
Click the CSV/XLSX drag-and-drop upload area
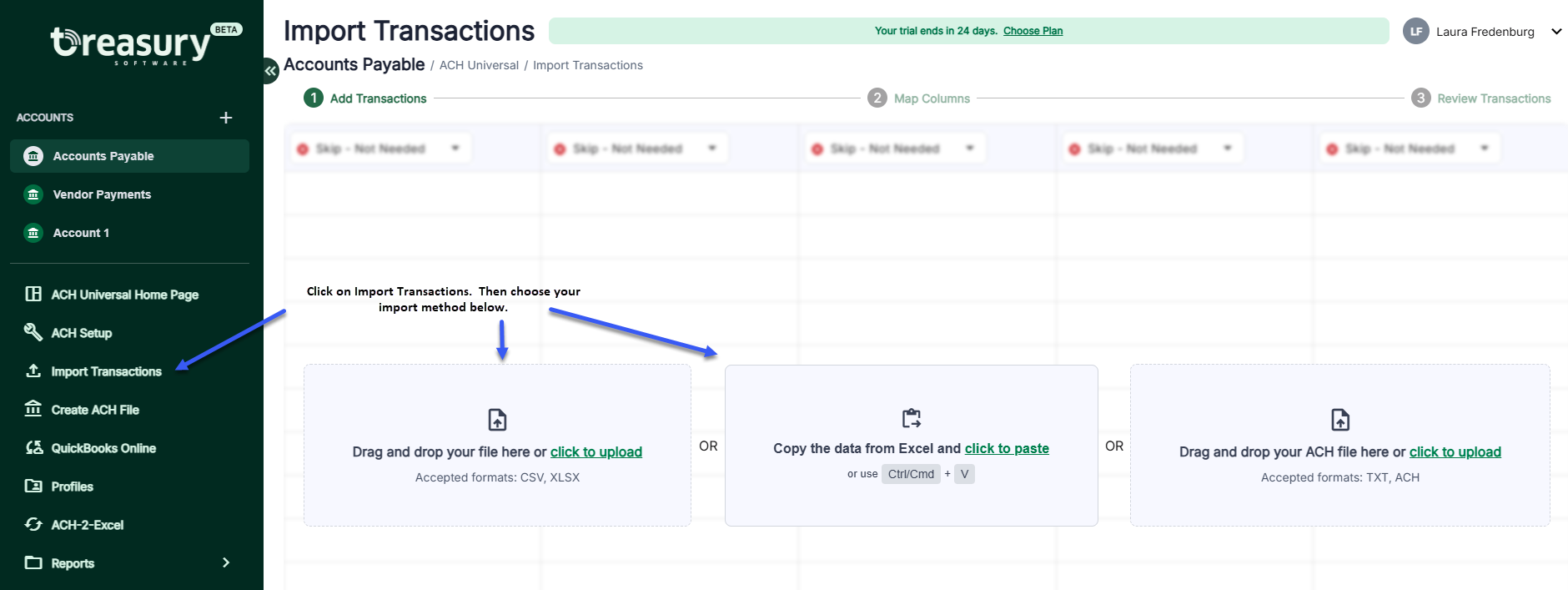497,445
